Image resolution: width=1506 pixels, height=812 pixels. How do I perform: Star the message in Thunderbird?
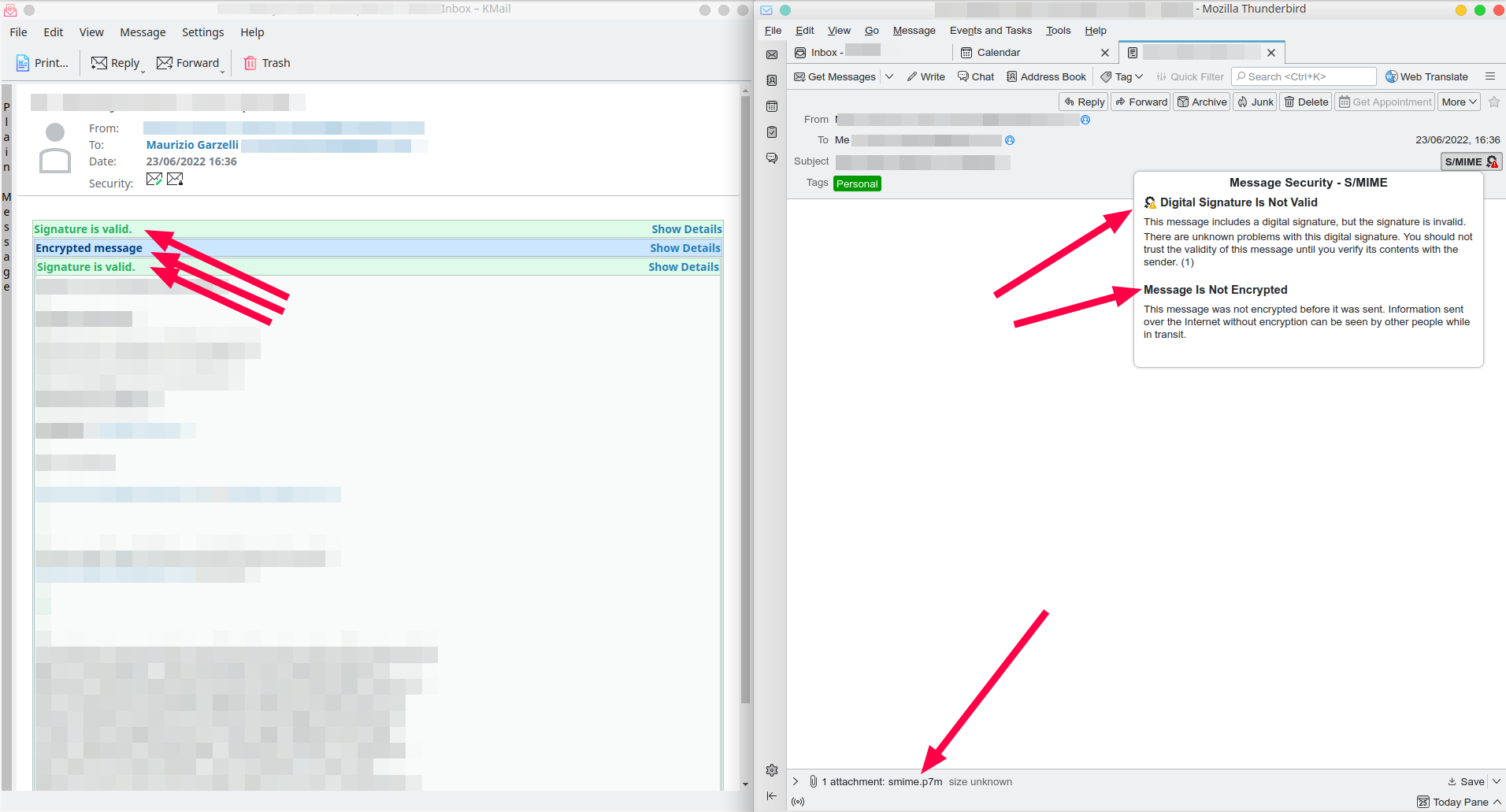tap(1494, 102)
